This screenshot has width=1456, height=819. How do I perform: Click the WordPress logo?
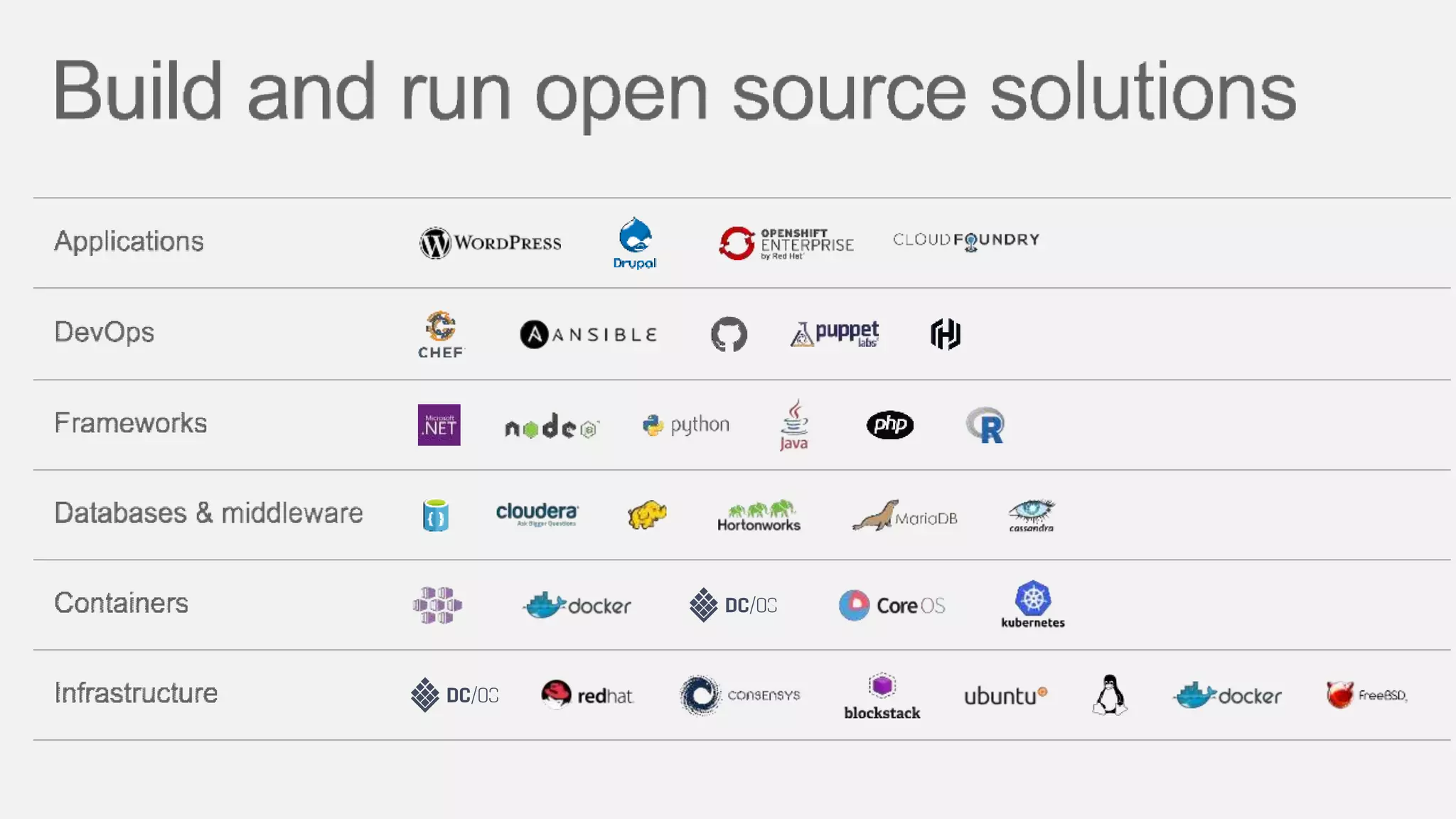pyautogui.click(x=490, y=243)
